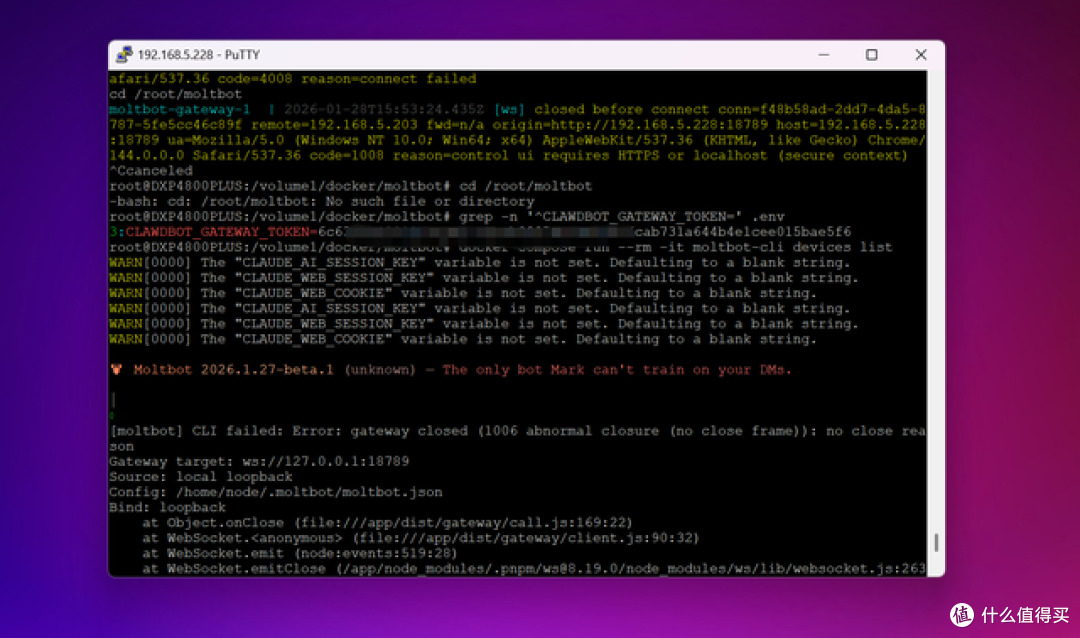Click "Config: /home/node/.moltbot/moltbot.json" line
This screenshot has width=1080, height=638.
pyautogui.click(x=276, y=492)
